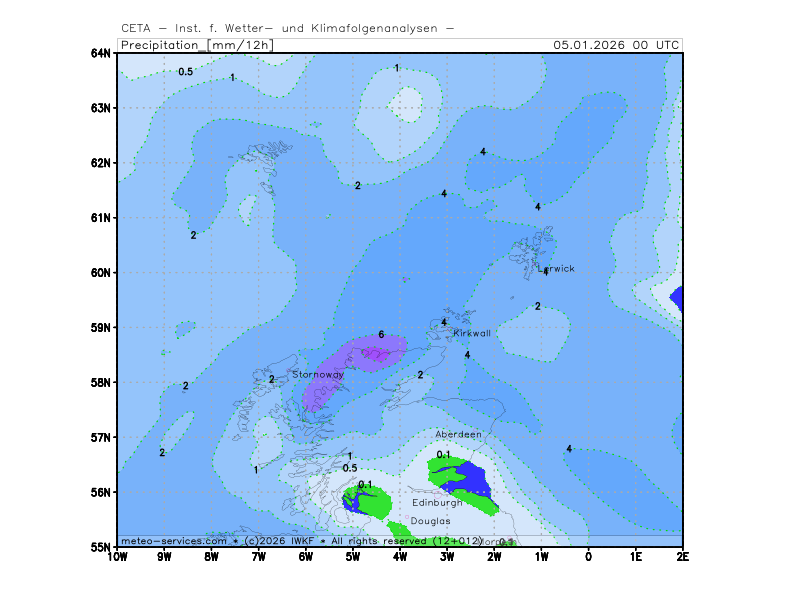Click the 10W longitude axis label

[x=117, y=556]
